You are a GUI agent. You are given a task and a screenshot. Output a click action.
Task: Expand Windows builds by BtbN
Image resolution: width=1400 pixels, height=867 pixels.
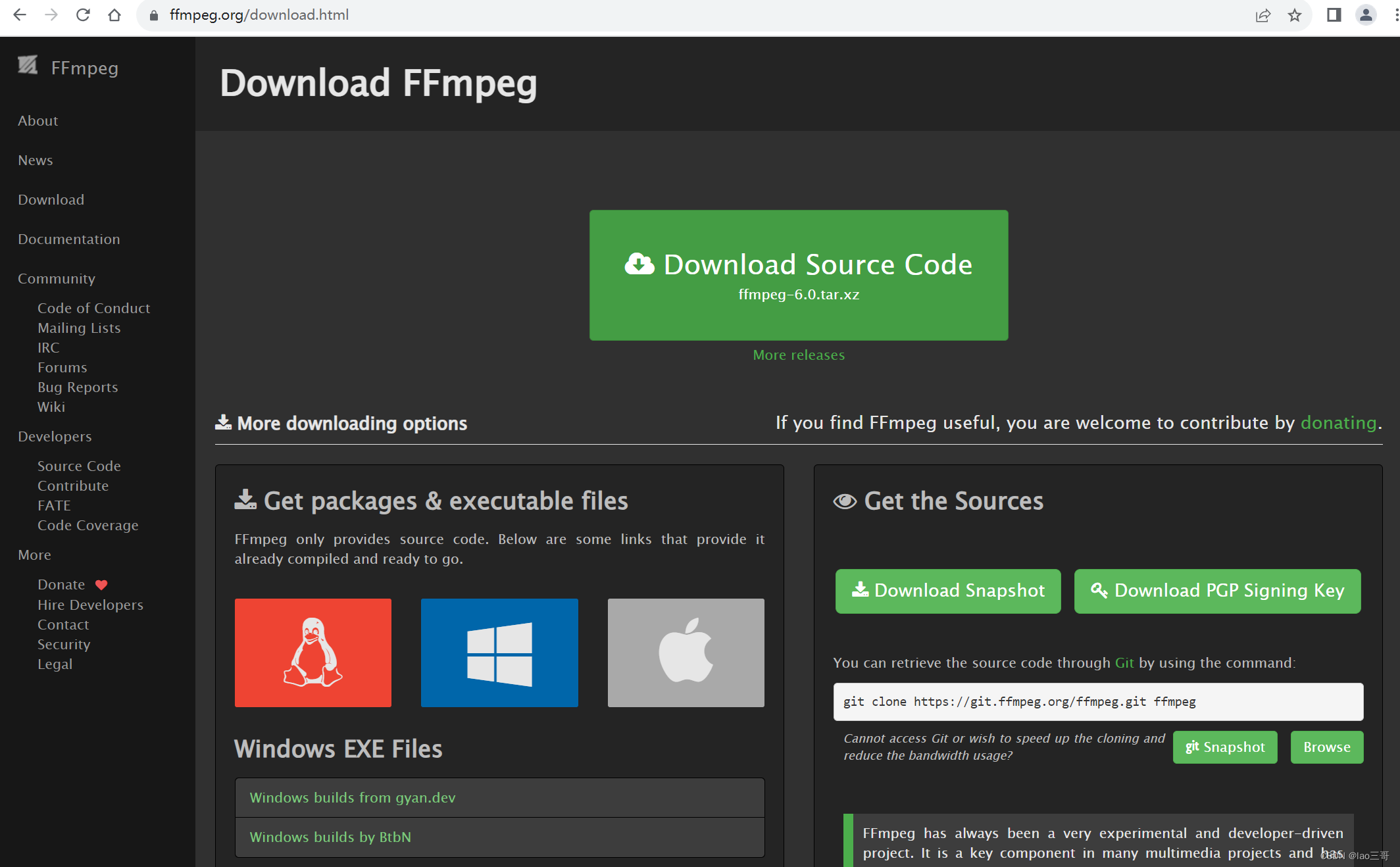(330, 837)
